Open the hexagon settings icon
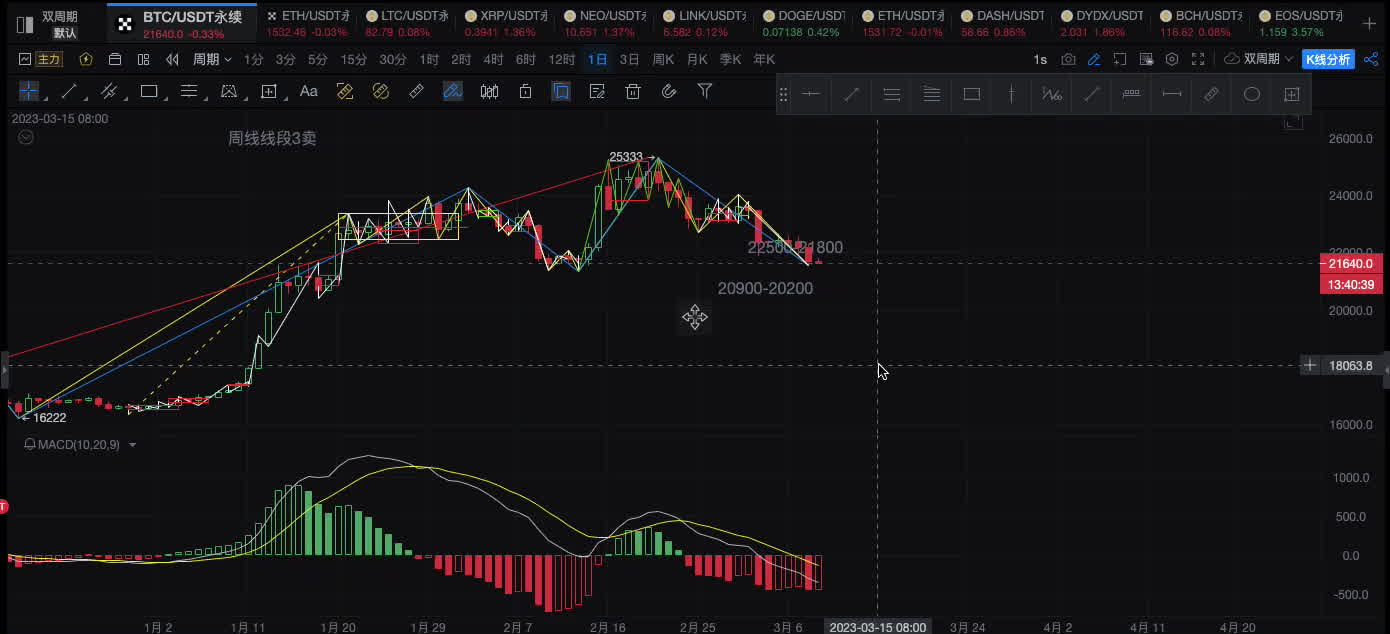This screenshot has height=634, width=1390. tap(1172, 59)
